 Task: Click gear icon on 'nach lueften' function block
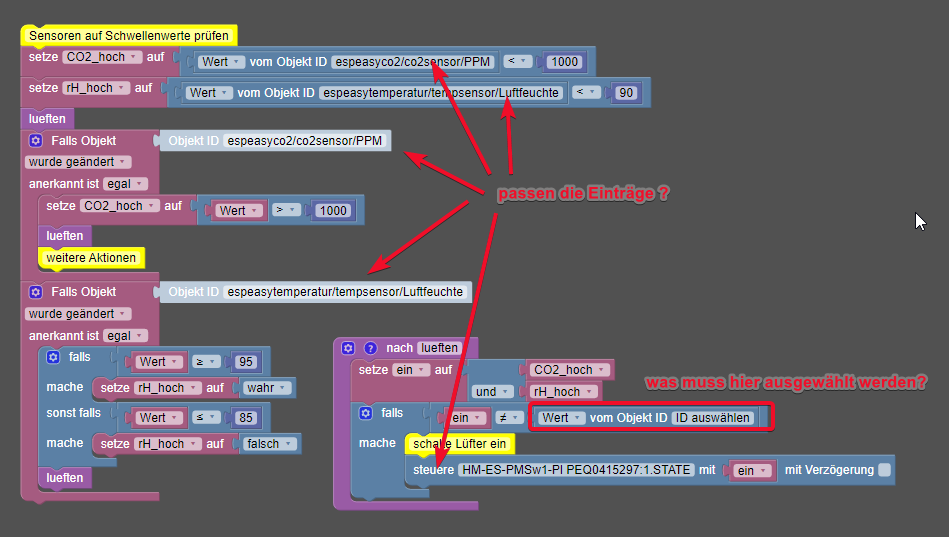[347, 348]
